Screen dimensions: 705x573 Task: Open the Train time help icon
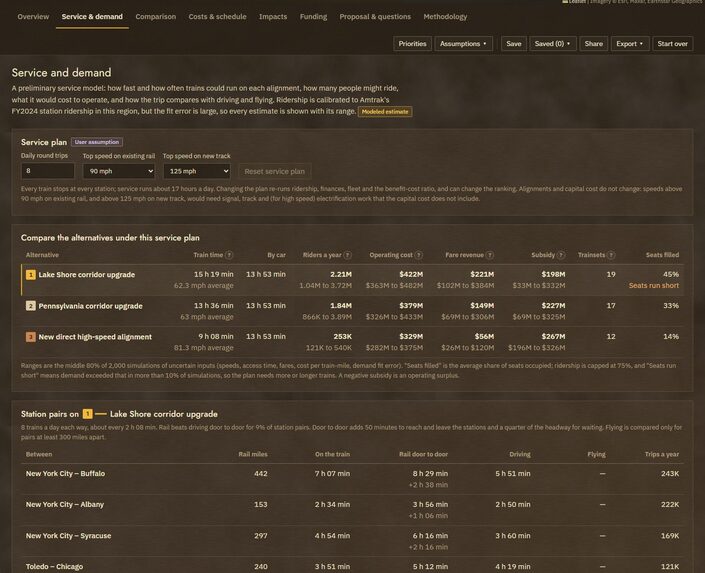tap(229, 255)
